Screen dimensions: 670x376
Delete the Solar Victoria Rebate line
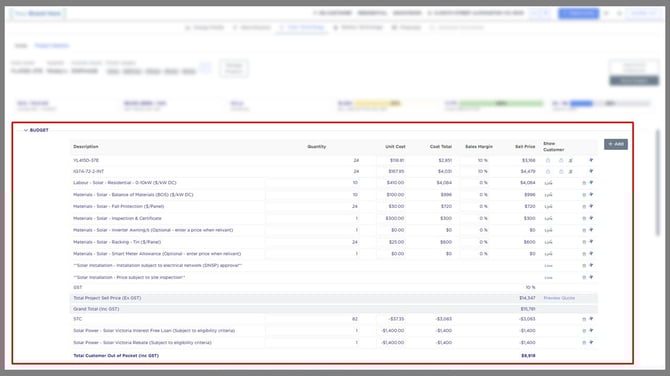tap(584, 343)
